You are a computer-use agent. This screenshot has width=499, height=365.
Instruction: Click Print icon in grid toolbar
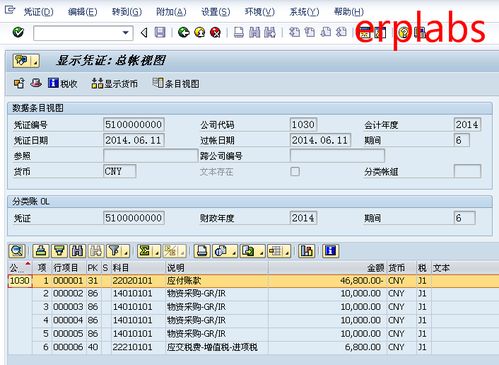click(x=202, y=251)
